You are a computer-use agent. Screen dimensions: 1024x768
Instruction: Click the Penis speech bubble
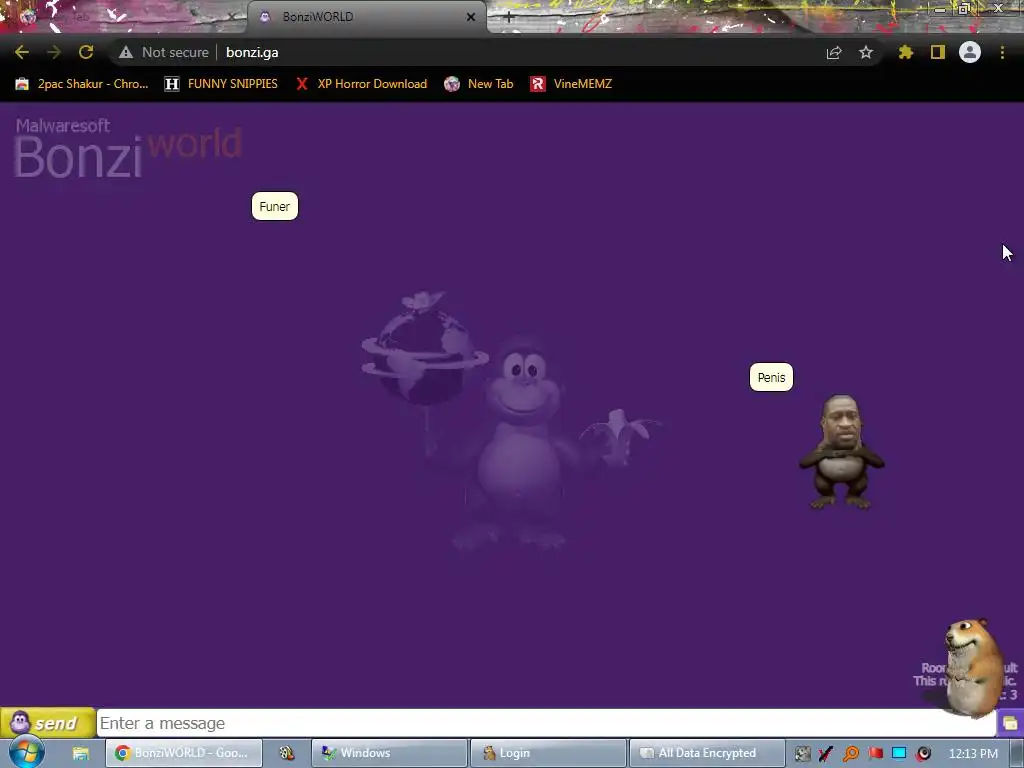click(x=771, y=377)
